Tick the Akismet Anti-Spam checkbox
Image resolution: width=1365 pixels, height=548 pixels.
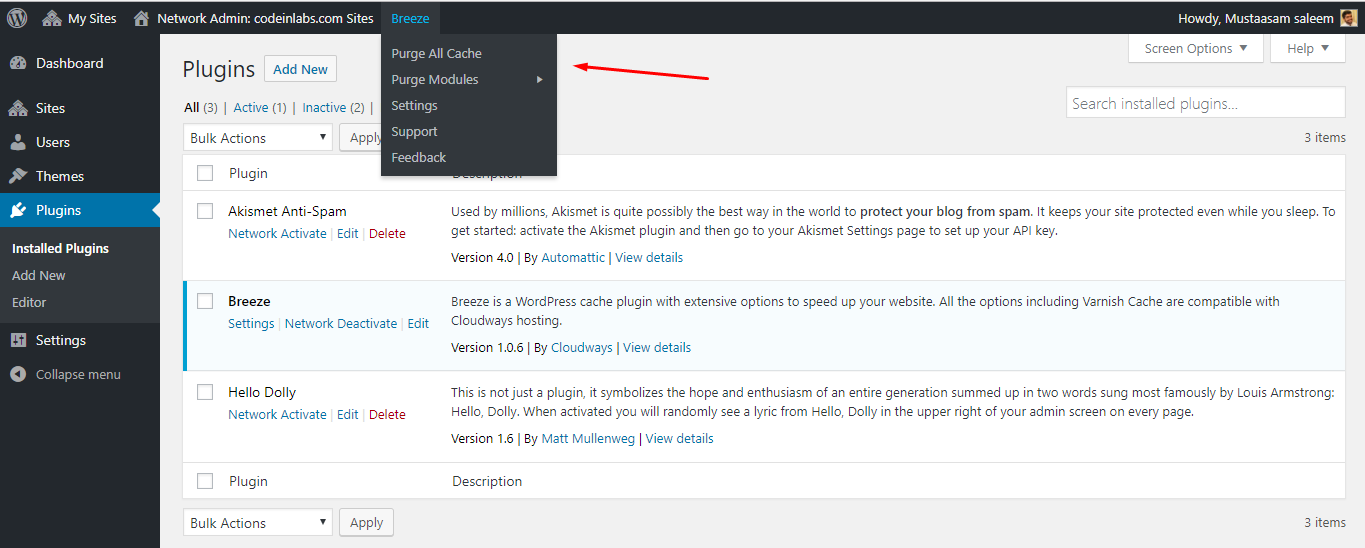(205, 211)
